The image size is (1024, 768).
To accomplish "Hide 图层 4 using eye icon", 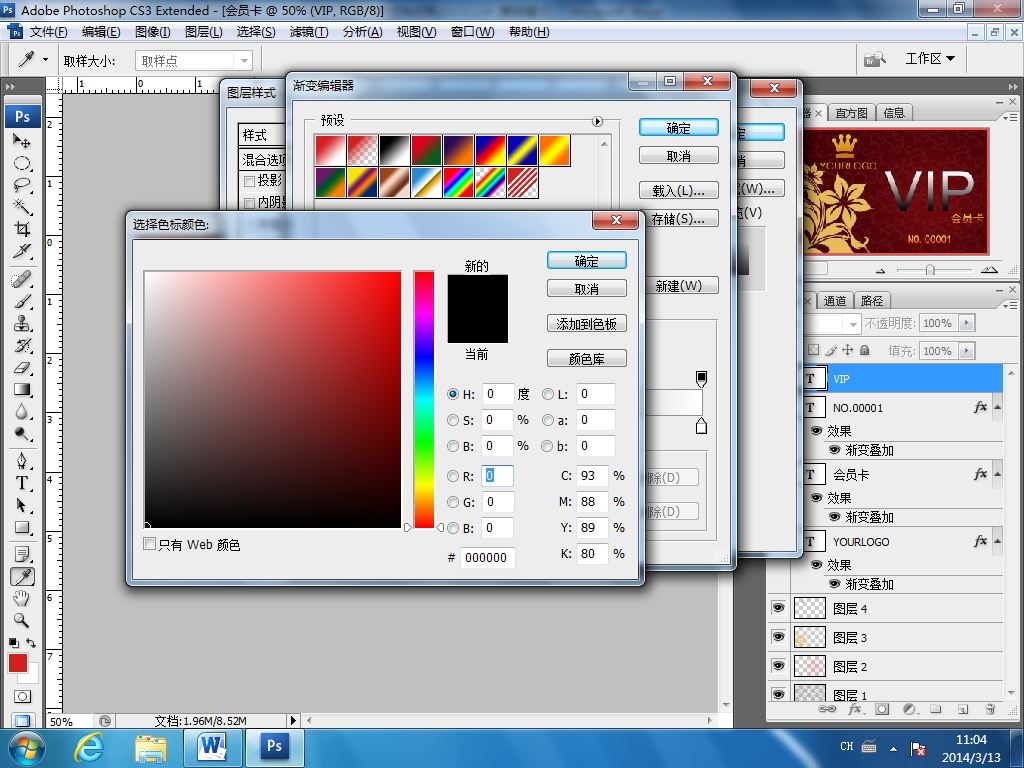I will click(x=778, y=608).
